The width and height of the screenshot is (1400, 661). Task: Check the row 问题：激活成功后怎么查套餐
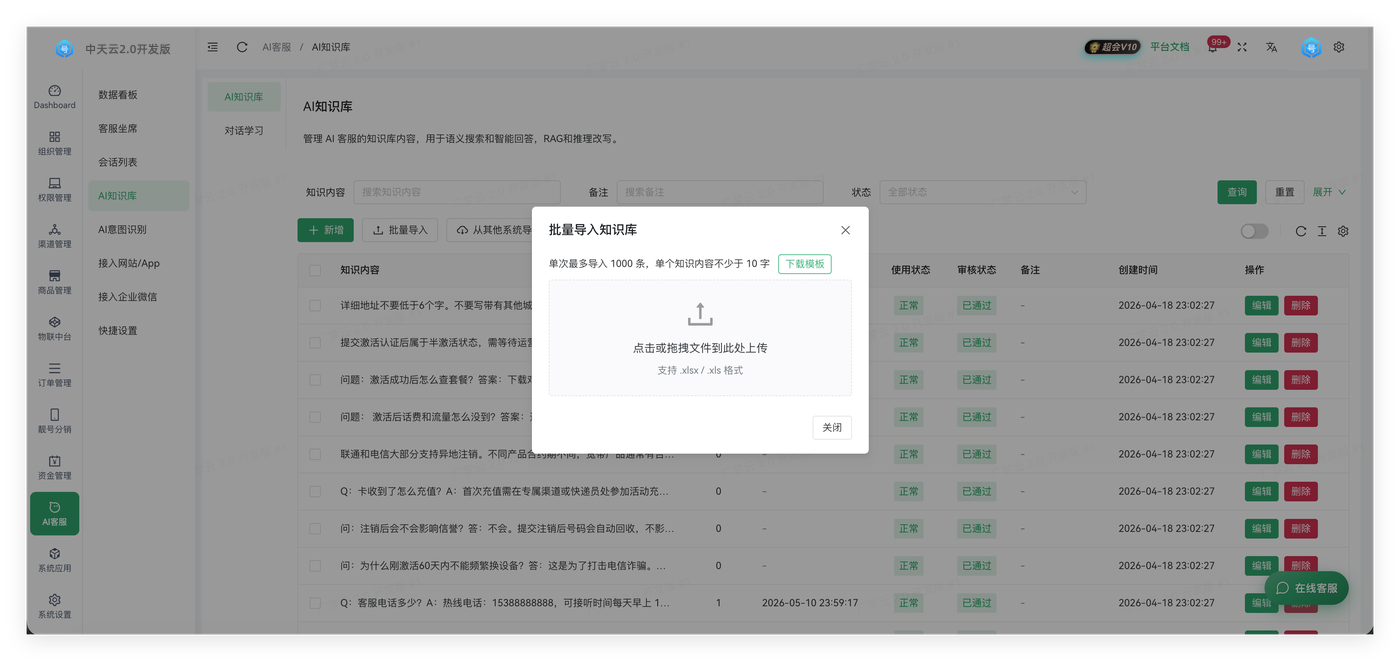(x=316, y=380)
